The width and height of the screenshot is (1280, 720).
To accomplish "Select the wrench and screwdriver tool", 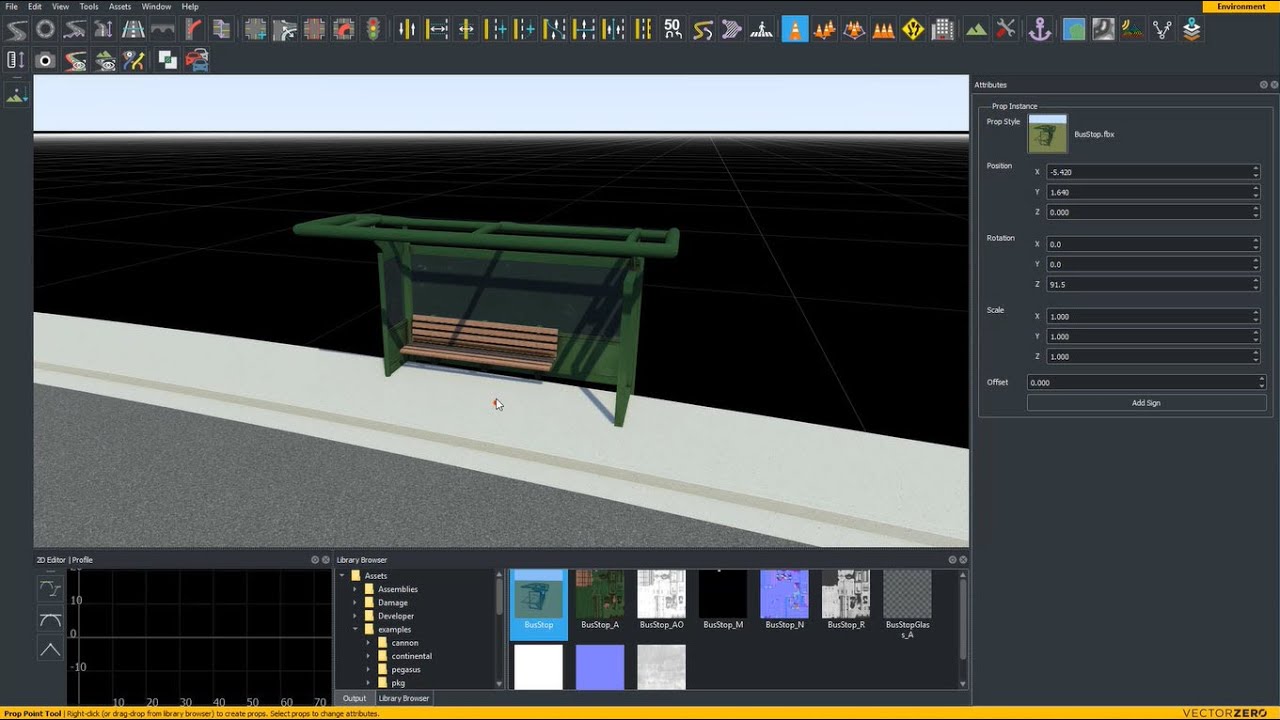I will pyautogui.click(x=1006, y=30).
